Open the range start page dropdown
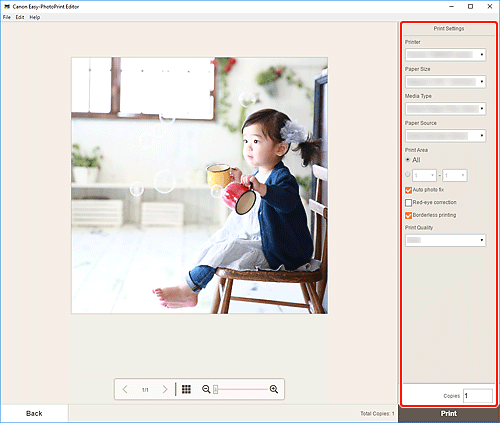This screenshot has height=423, width=500. coord(424,175)
